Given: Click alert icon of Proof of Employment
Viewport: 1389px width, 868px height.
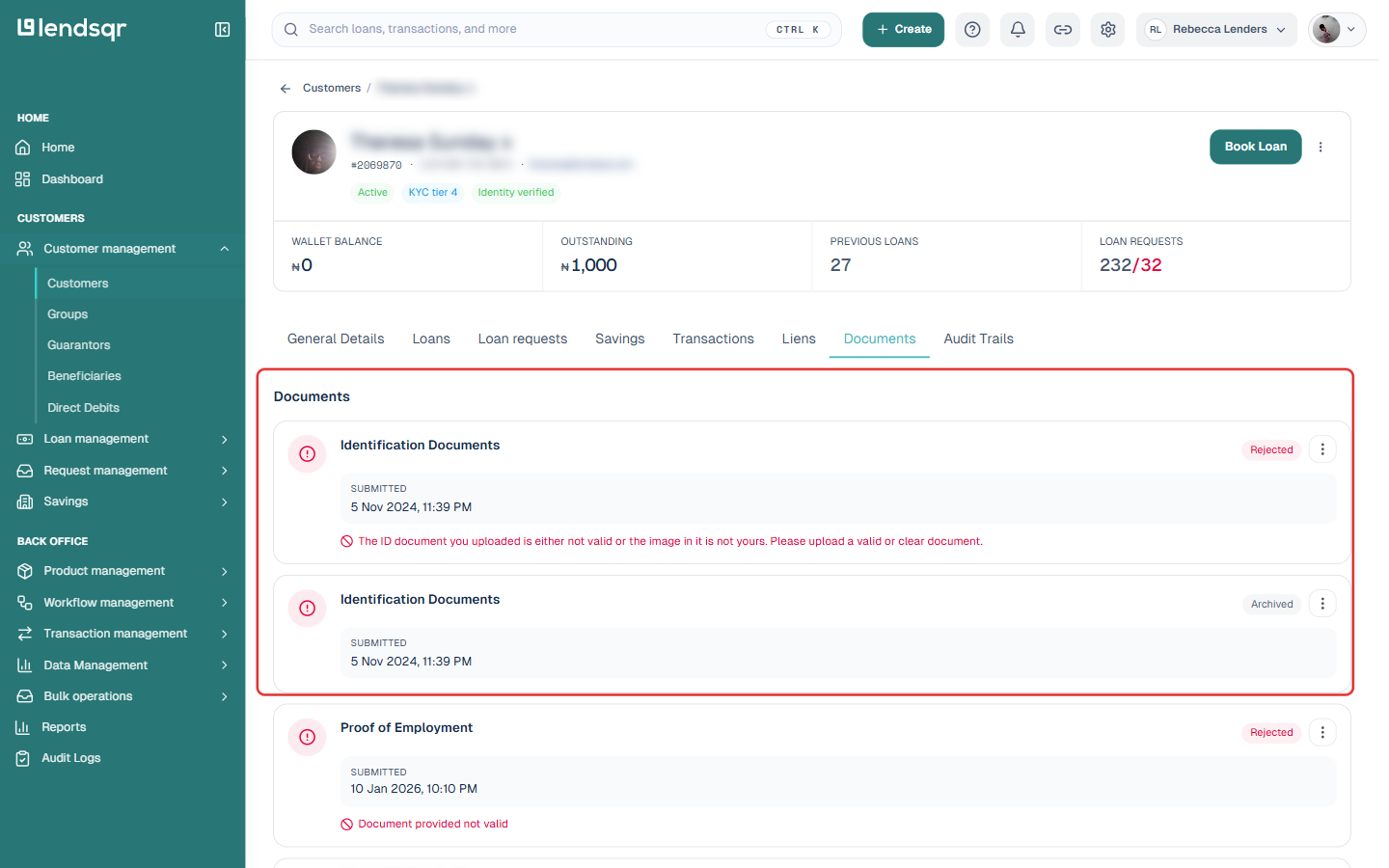Looking at the screenshot, I should pyautogui.click(x=308, y=737).
